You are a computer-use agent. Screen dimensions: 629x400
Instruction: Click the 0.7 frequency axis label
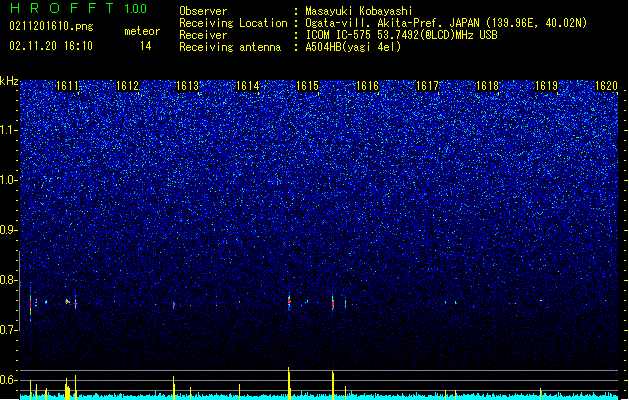point(8,330)
